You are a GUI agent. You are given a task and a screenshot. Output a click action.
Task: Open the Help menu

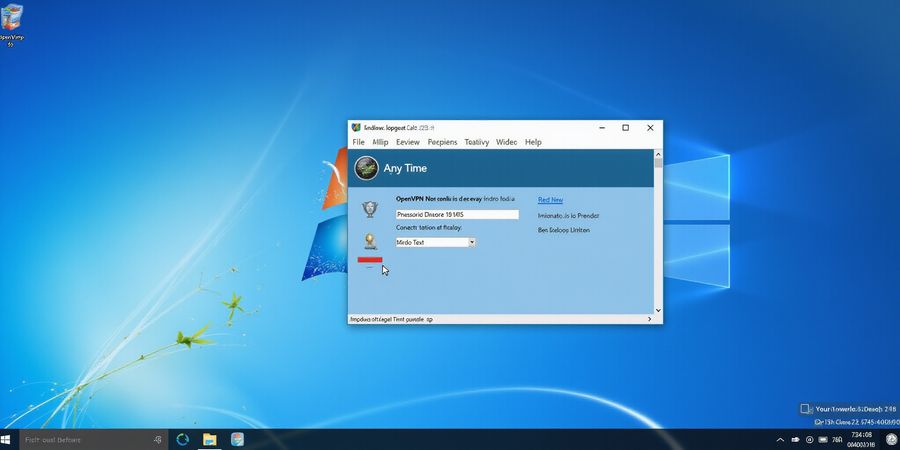[x=533, y=142]
